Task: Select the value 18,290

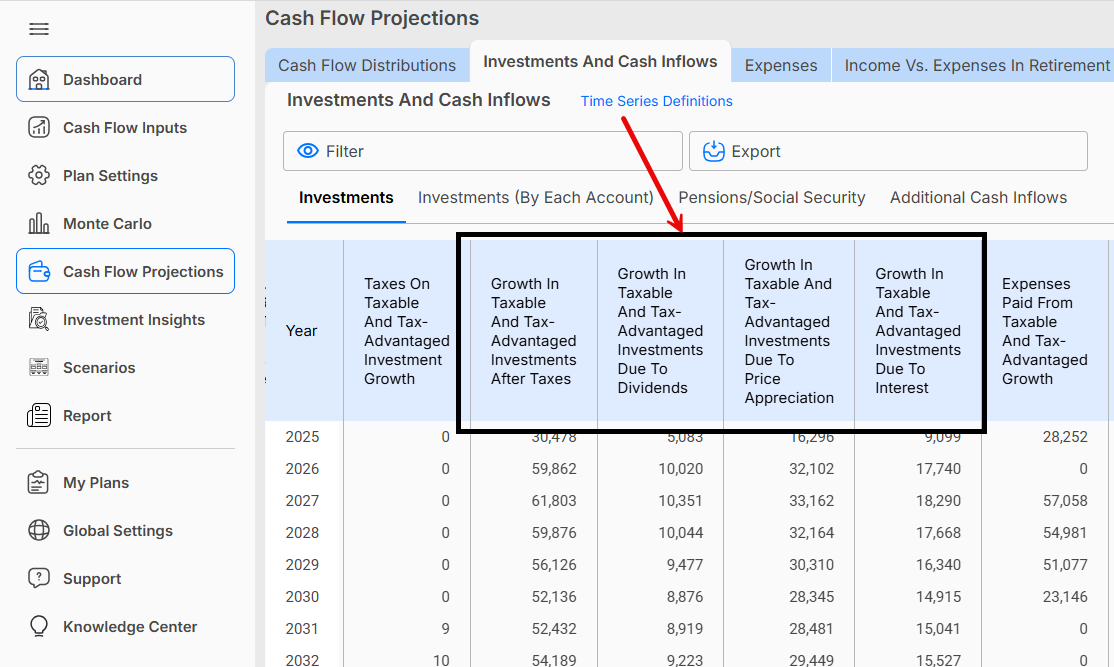Action: 939,501
